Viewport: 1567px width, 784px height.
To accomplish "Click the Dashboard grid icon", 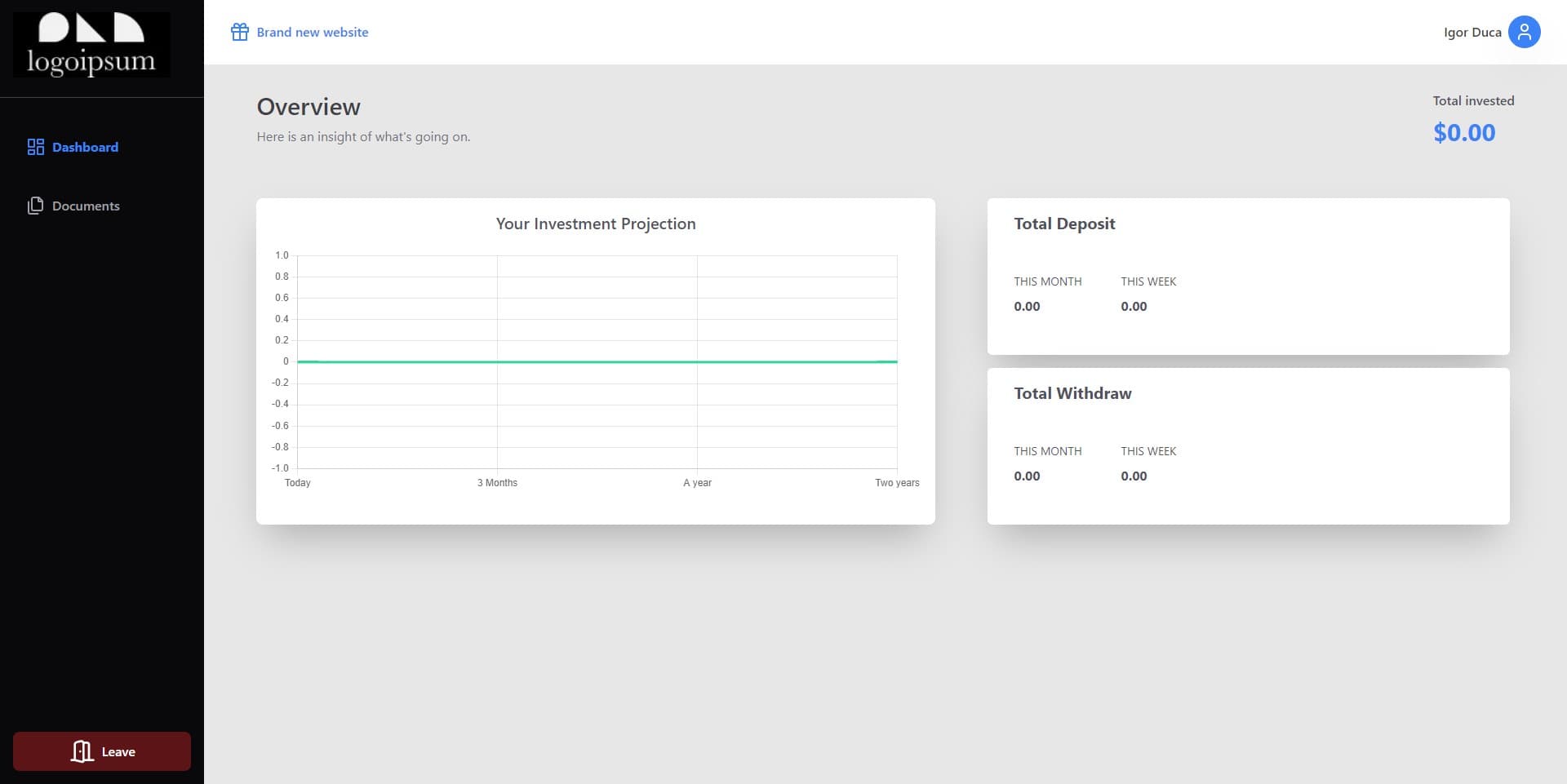I will coord(35,147).
